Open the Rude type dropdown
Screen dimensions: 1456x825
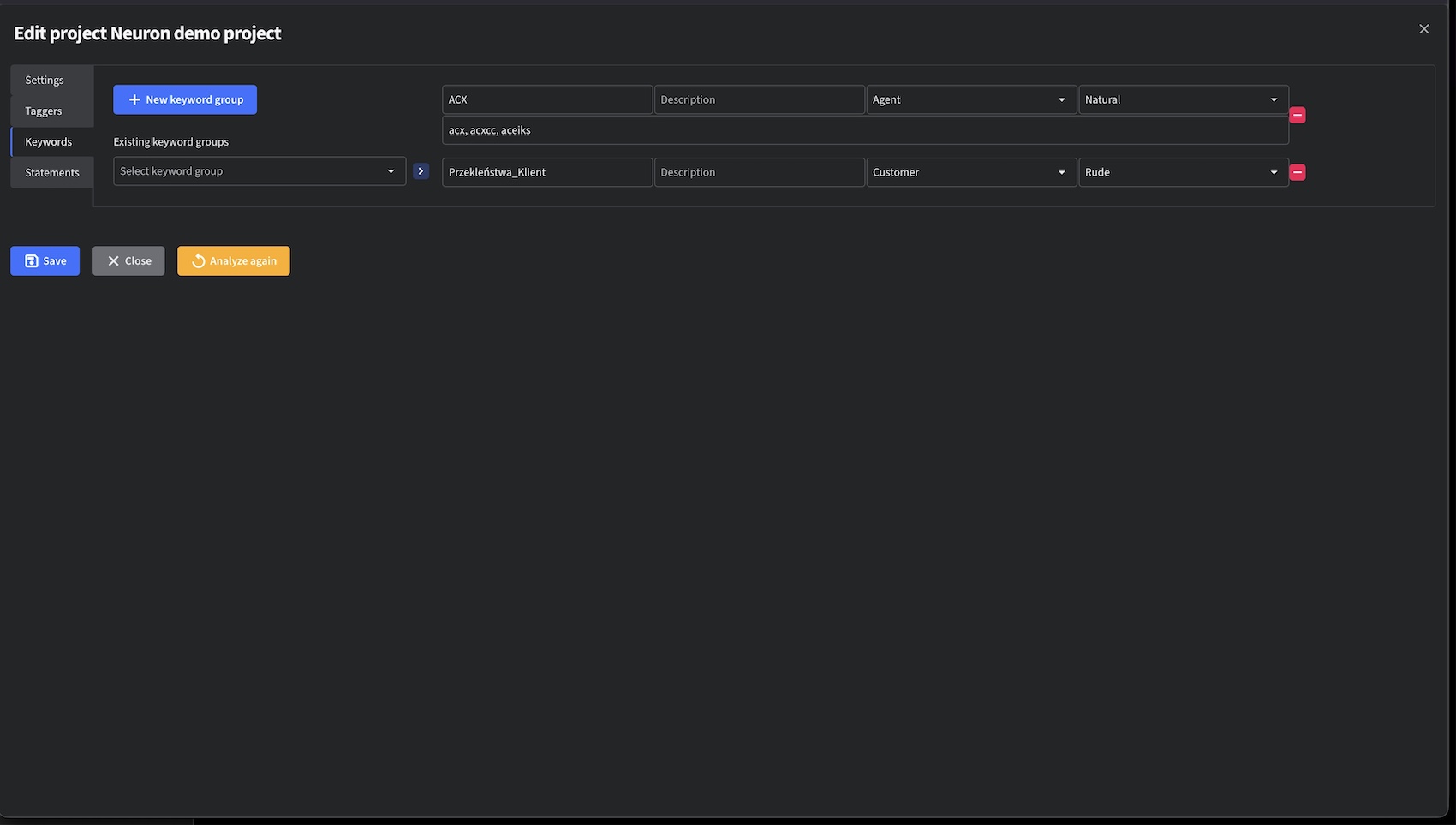pyautogui.click(x=1183, y=172)
